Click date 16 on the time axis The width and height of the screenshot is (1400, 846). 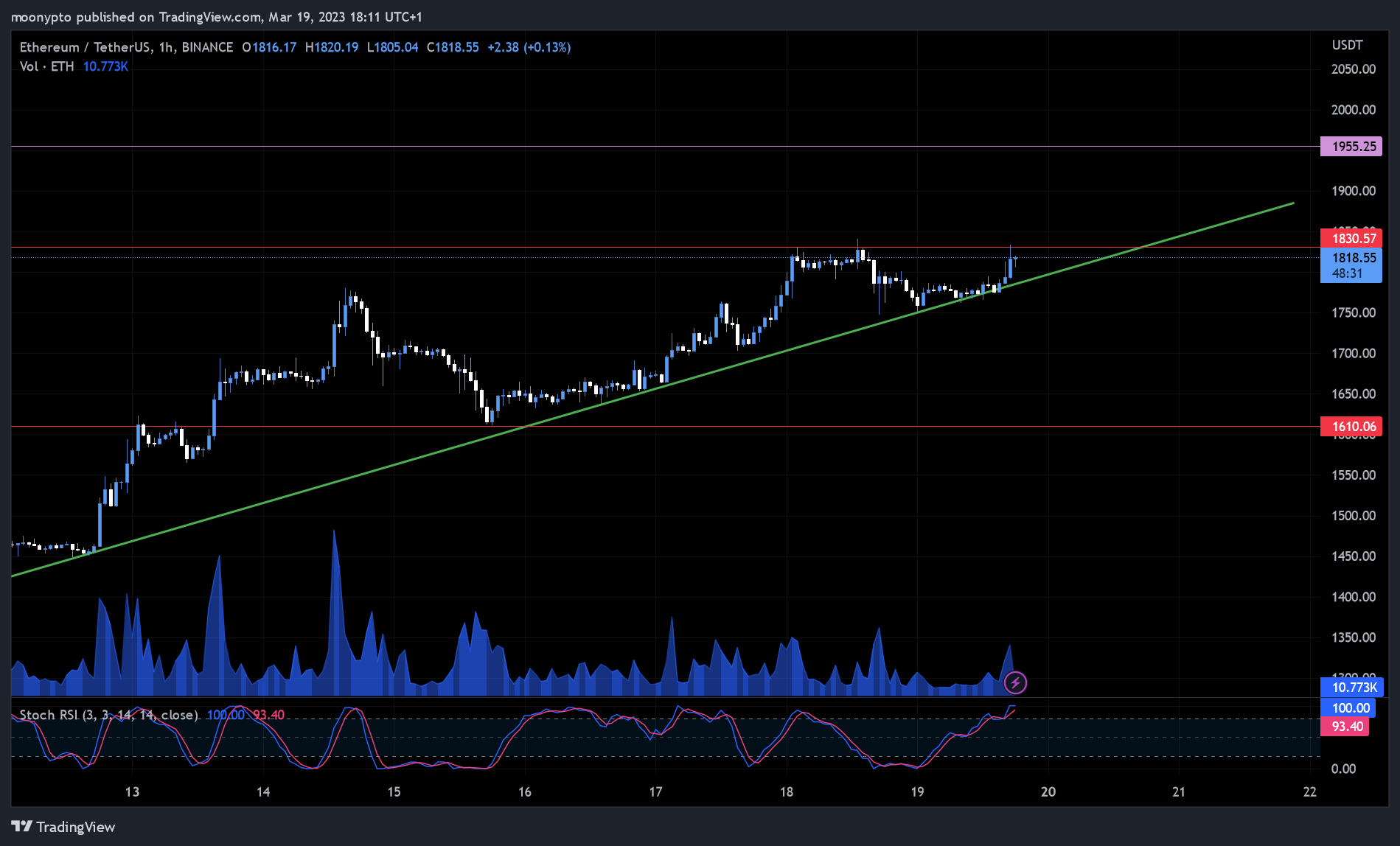(525, 791)
